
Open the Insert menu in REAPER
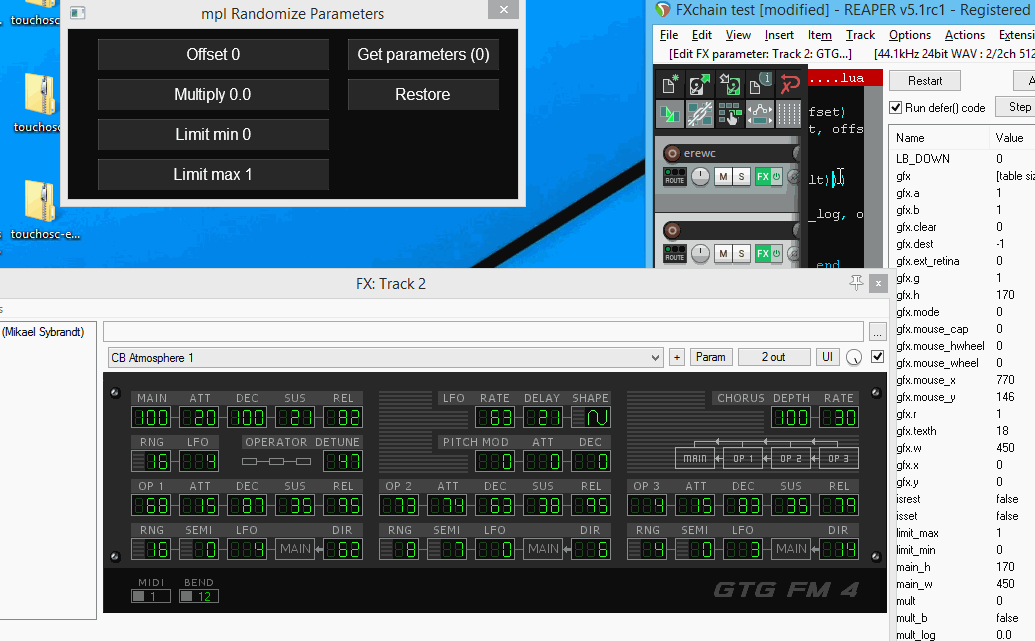(x=779, y=35)
